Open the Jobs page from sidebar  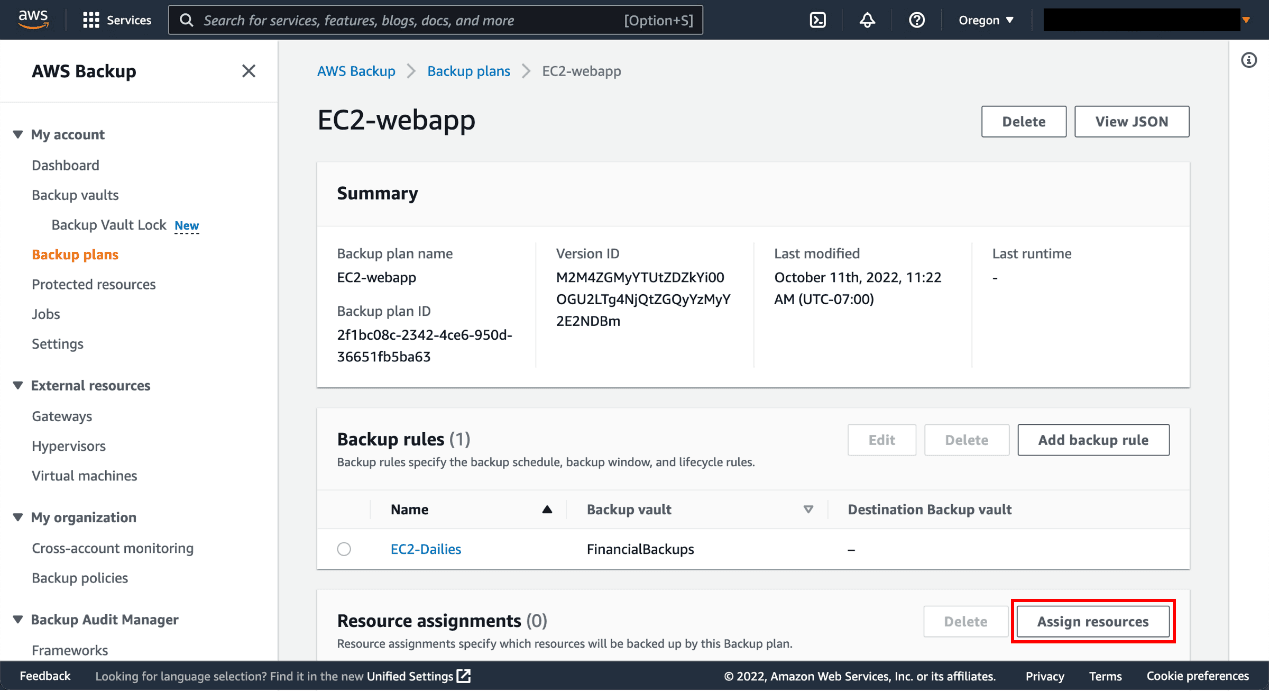click(x=45, y=313)
